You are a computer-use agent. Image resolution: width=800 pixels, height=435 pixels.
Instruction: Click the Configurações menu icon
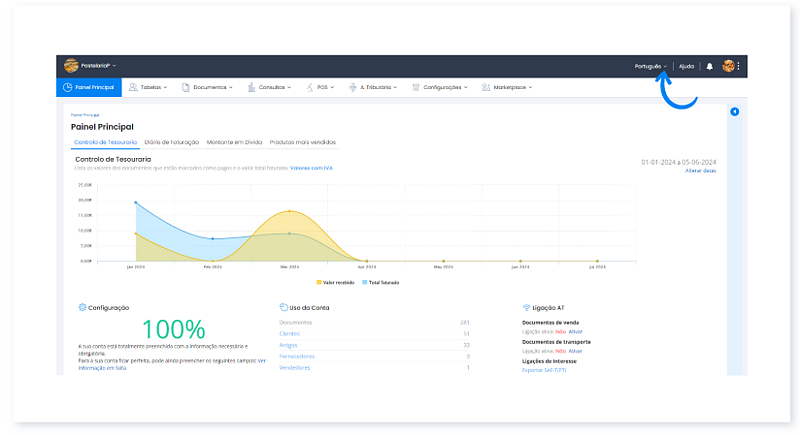tap(416, 87)
